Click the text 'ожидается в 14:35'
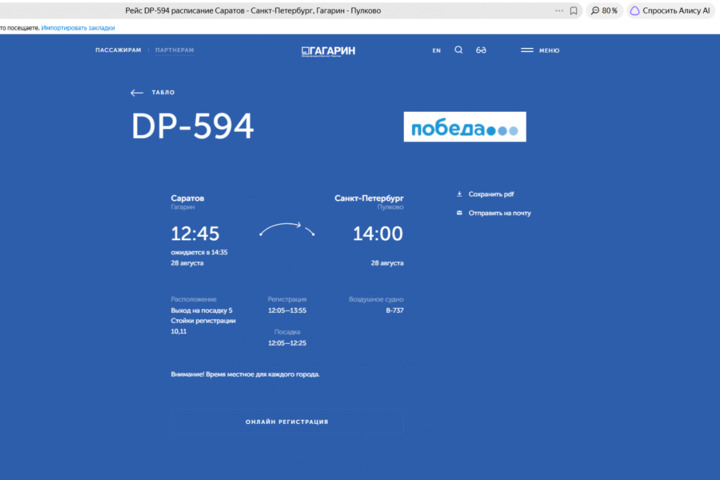The height and width of the screenshot is (480, 720). point(199,252)
